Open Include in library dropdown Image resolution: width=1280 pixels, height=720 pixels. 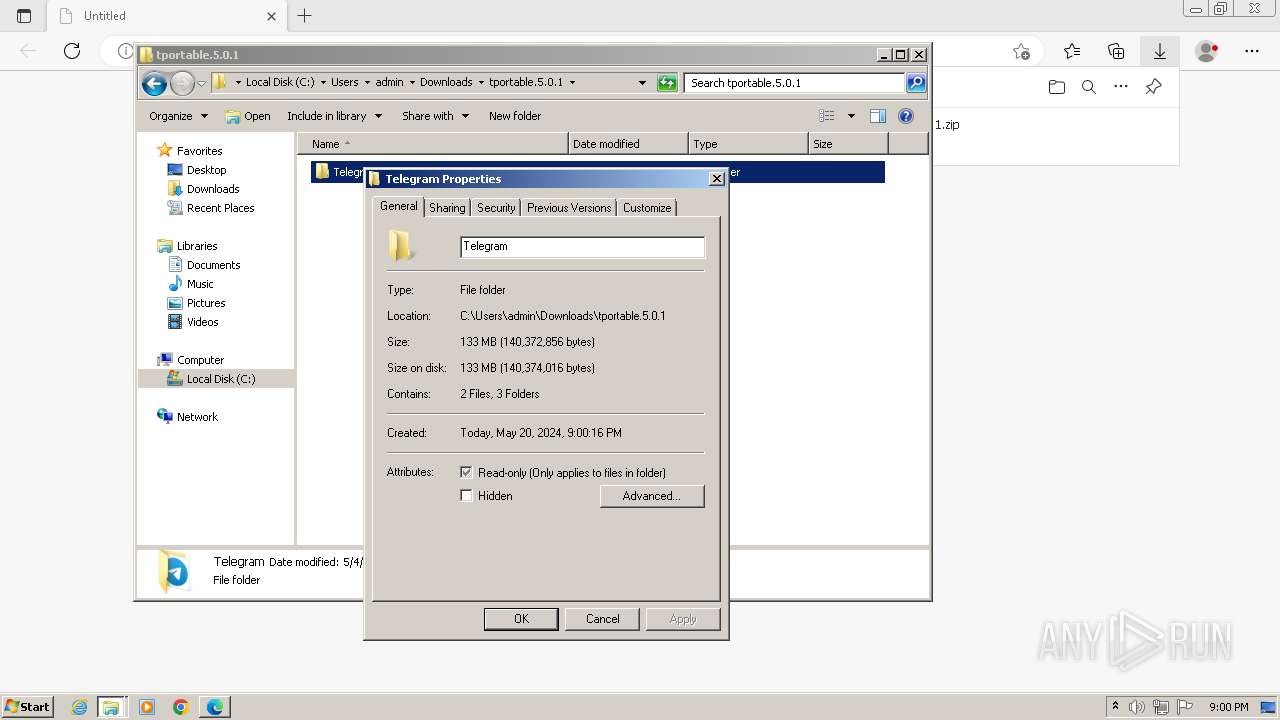pyautogui.click(x=334, y=116)
